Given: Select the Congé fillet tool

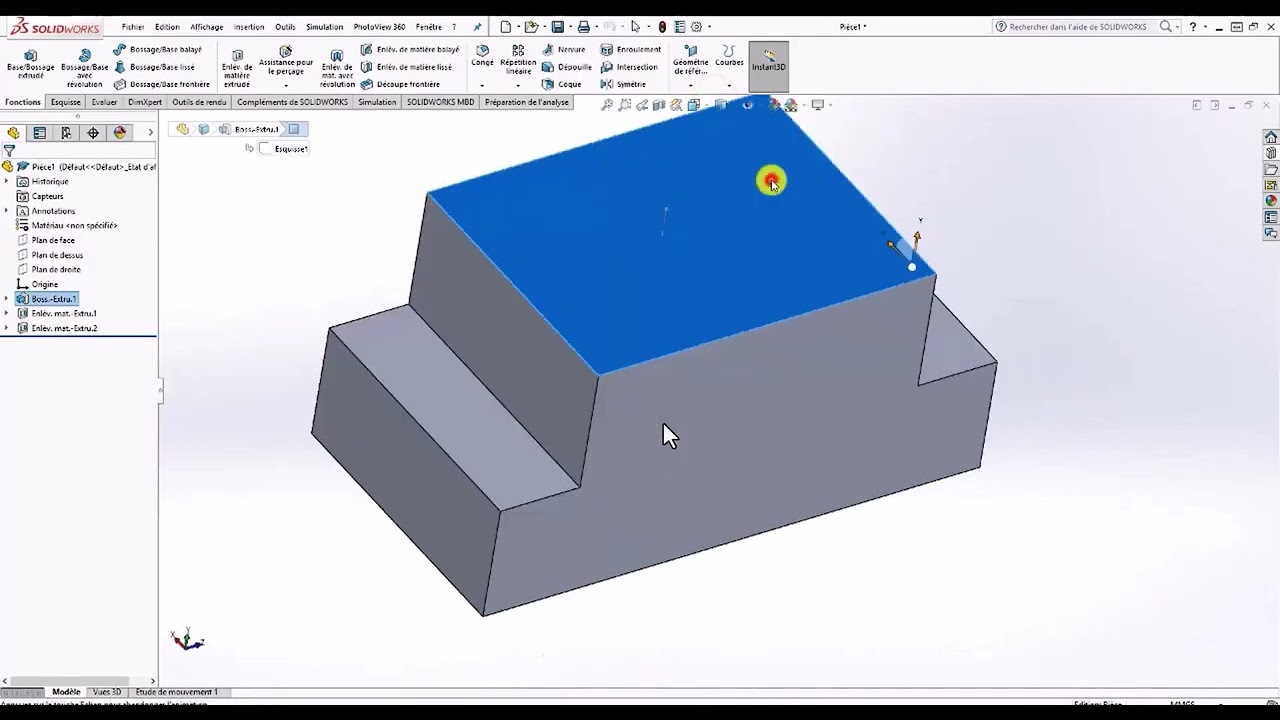Looking at the screenshot, I should (x=482, y=56).
